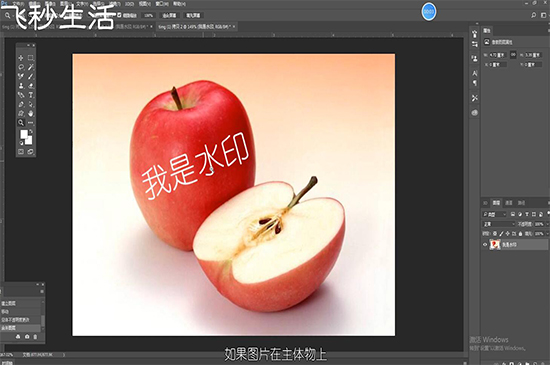Open the 不透明度 opacity dropdown

coord(547,224)
